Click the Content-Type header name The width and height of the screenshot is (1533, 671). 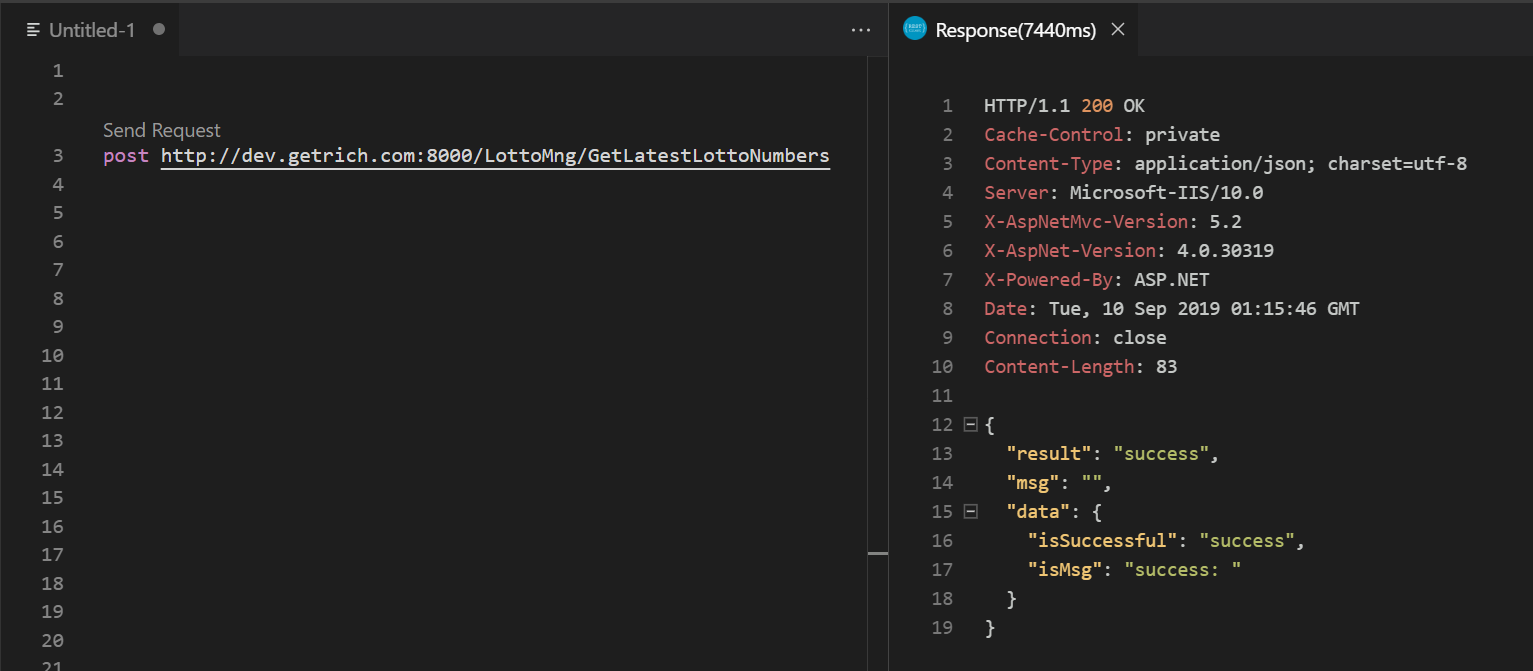coord(1048,164)
